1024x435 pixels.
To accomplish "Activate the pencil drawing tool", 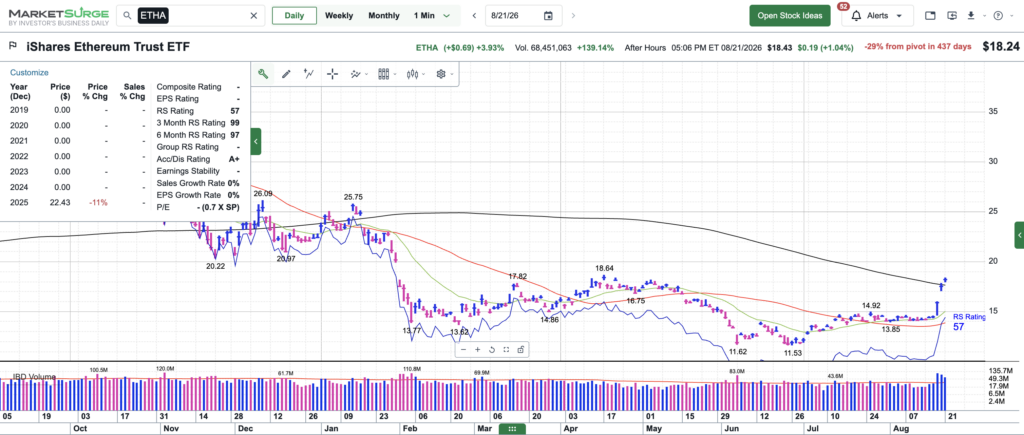I will (x=285, y=74).
